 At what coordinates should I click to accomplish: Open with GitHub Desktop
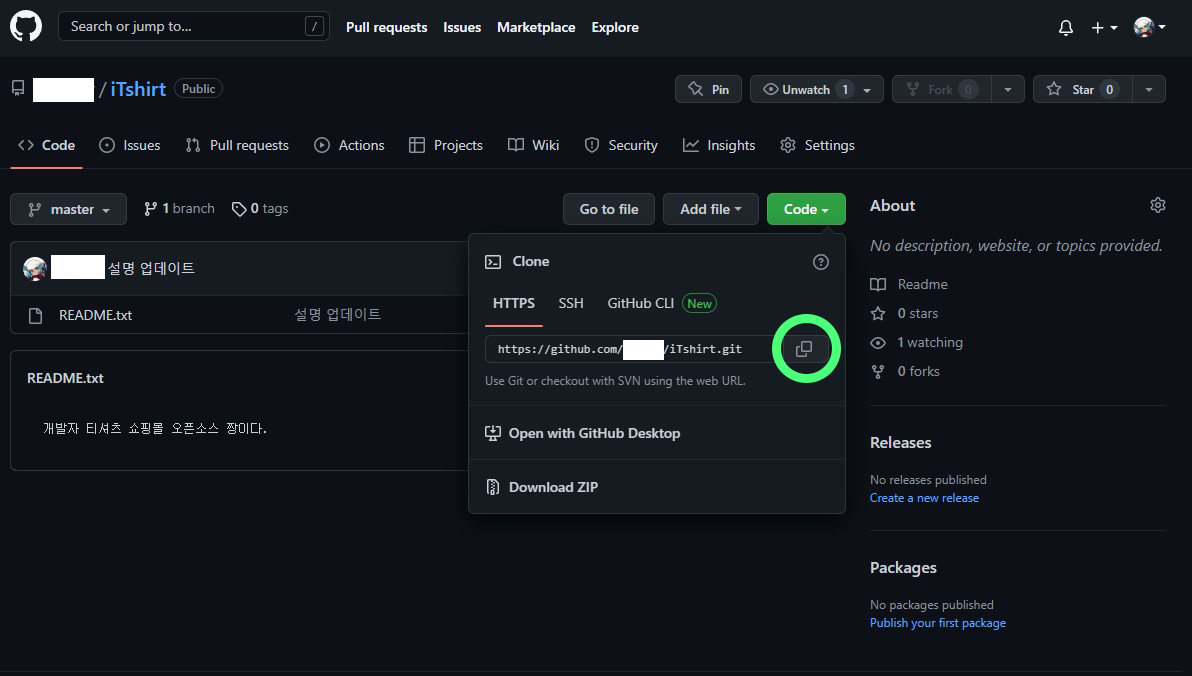[594, 433]
